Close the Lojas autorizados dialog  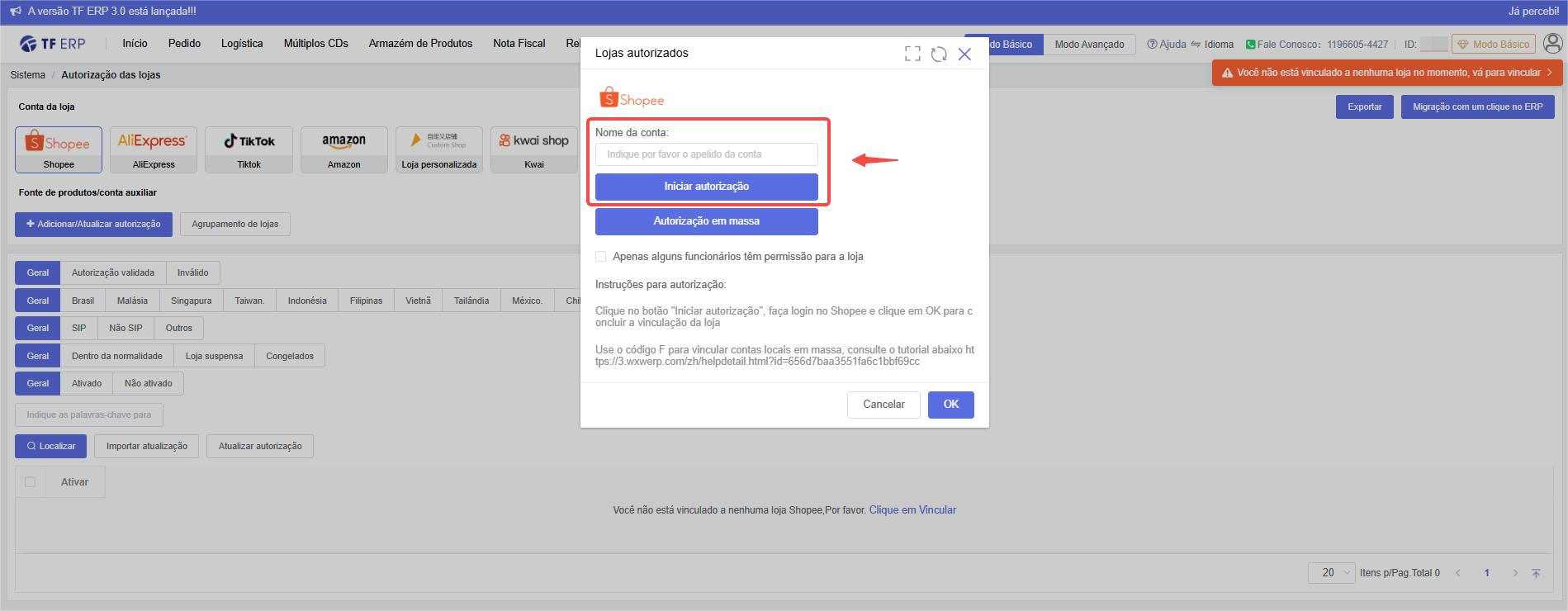(x=964, y=54)
